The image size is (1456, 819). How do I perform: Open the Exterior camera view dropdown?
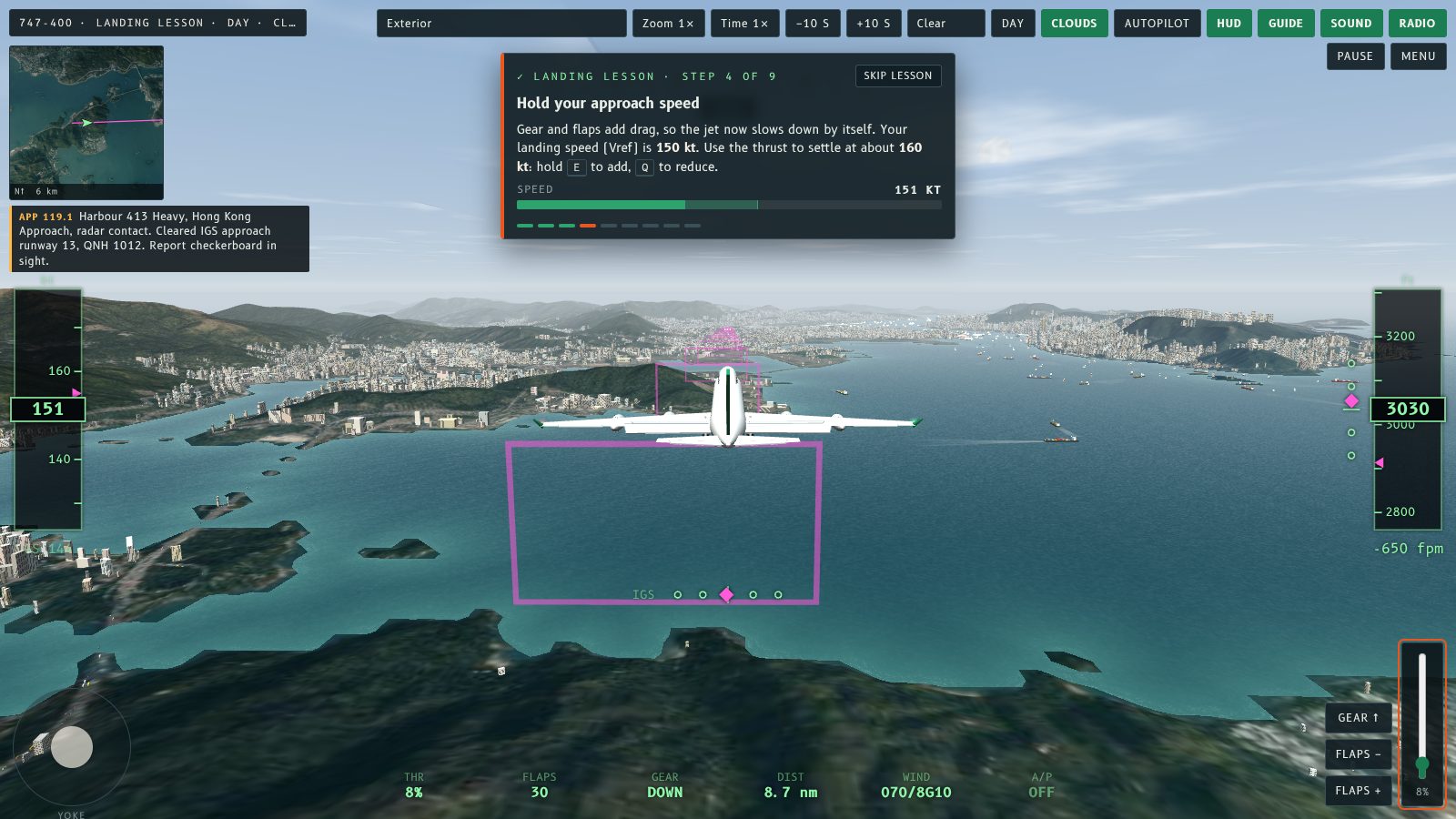[x=501, y=23]
